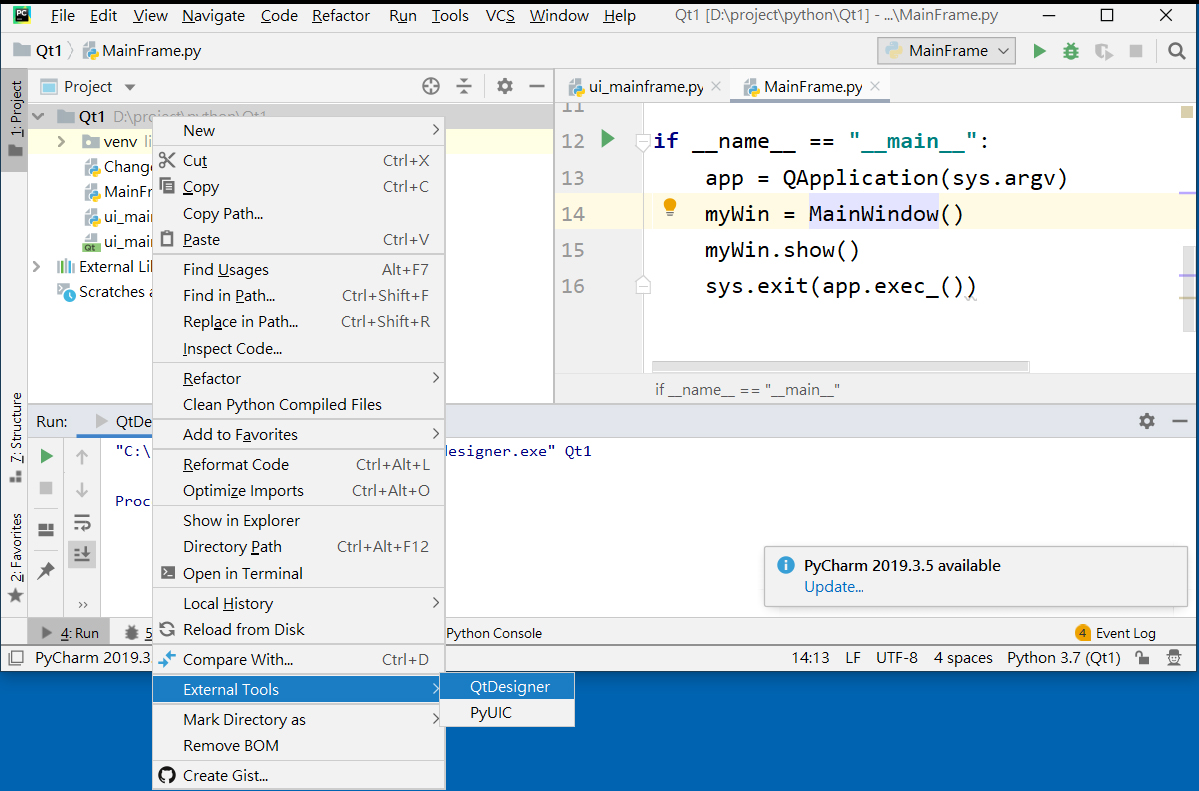
Task: Open the Navigate menu
Action: 213,15
